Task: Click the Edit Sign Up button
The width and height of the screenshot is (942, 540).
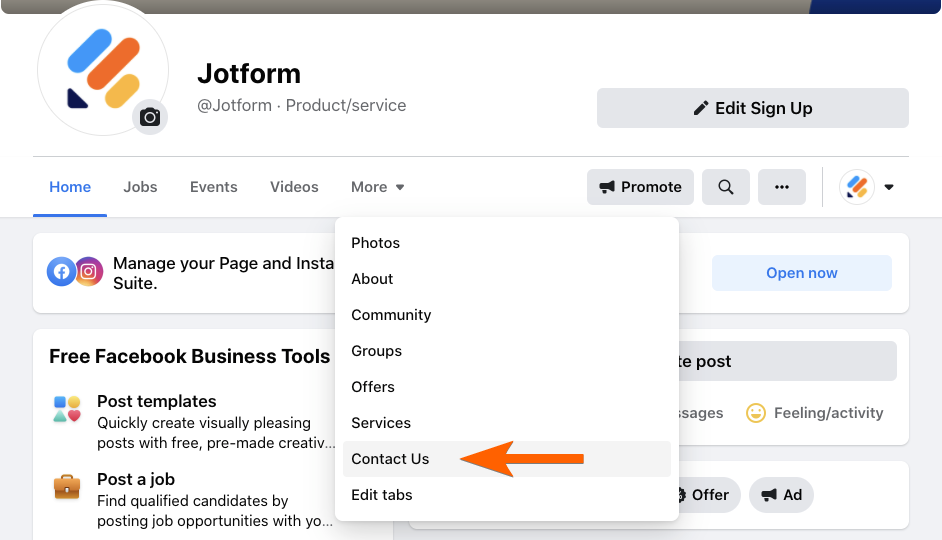Action: [752, 108]
